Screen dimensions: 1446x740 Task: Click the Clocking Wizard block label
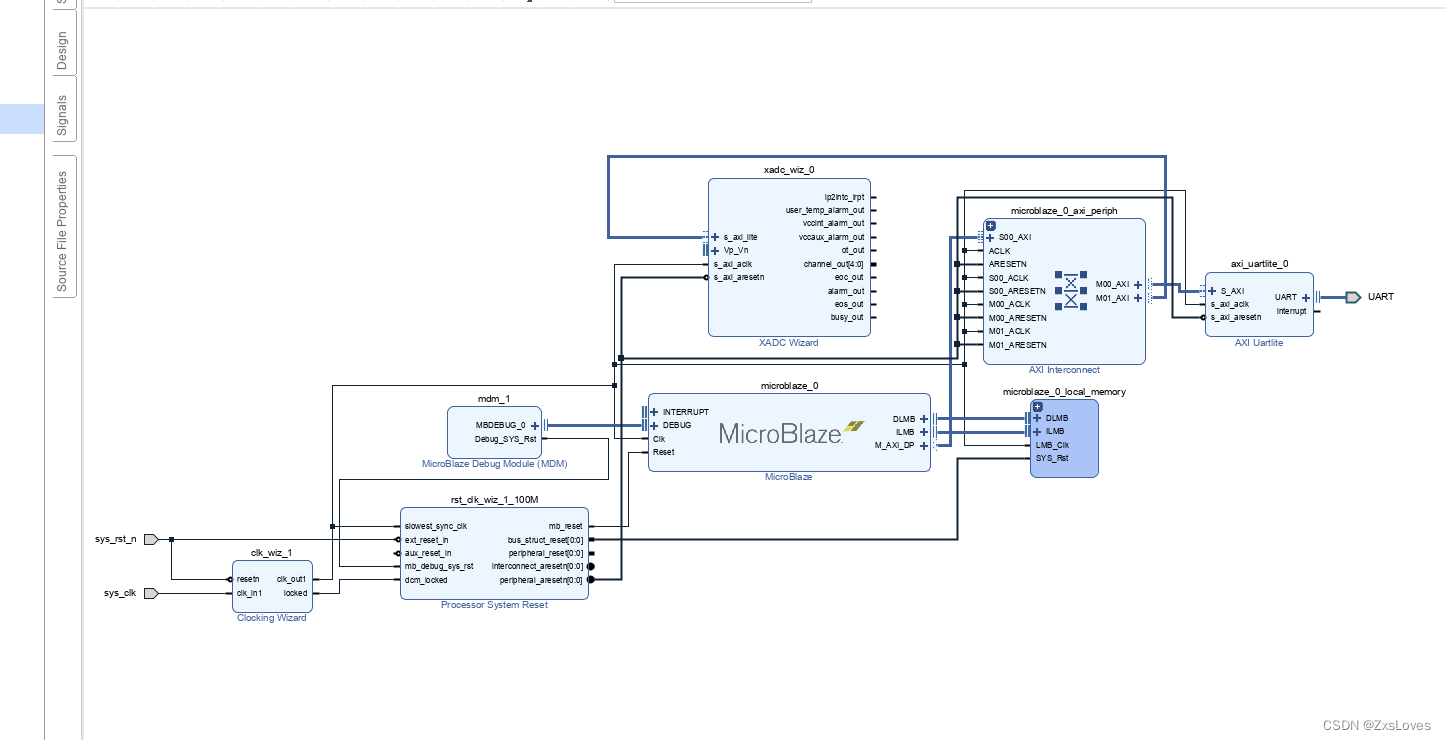[271, 618]
